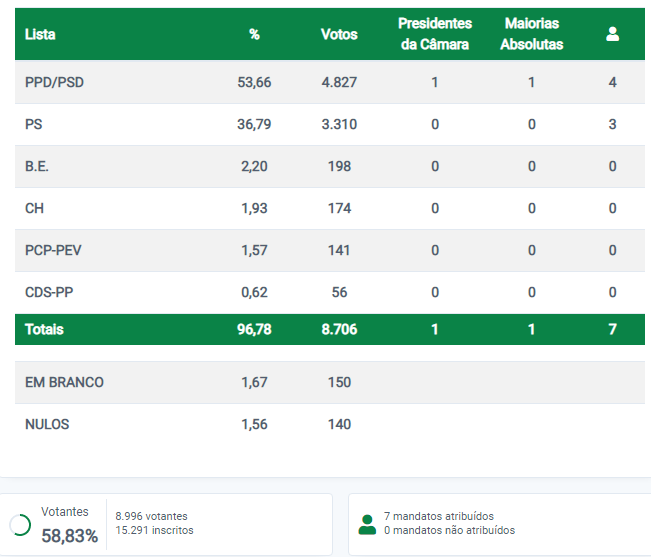Click the NULOS row label
Image resolution: width=651 pixels, height=557 pixels.
tap(47, 424)
